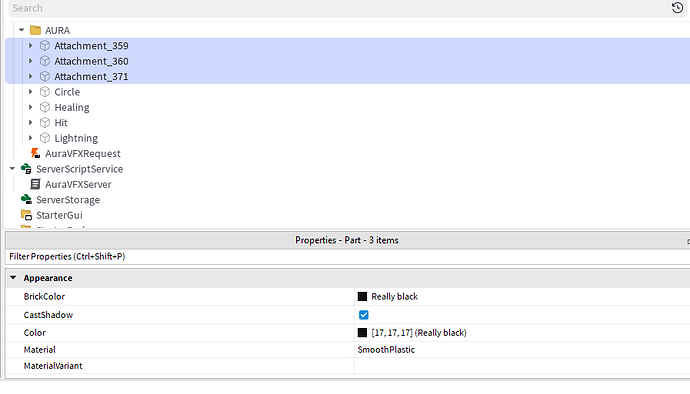Select the Hit part in Explorer
Viewport: 690px width, 394px height.
[x=61, y=122]
